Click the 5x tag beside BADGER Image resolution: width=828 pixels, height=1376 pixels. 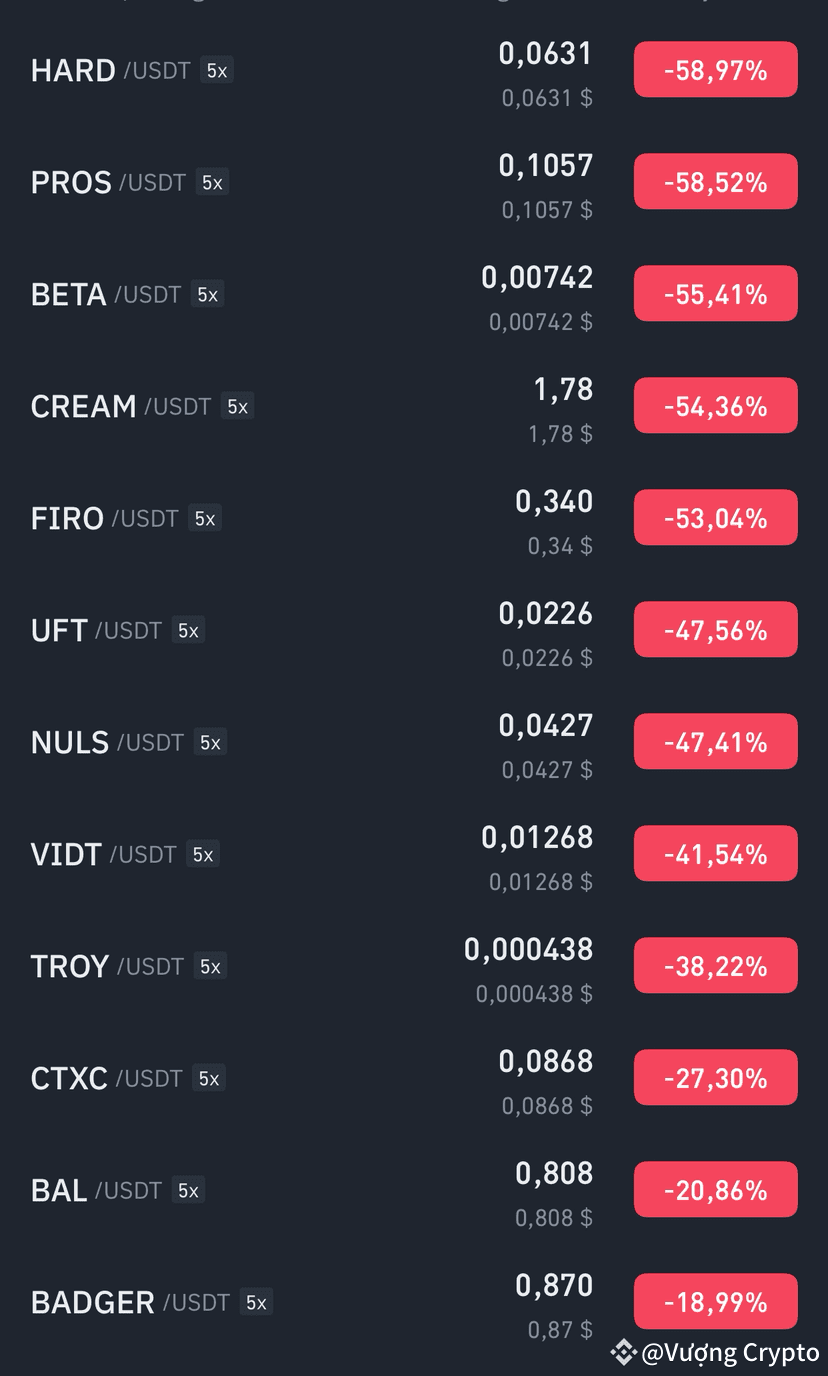click(x=256, y=1302)
